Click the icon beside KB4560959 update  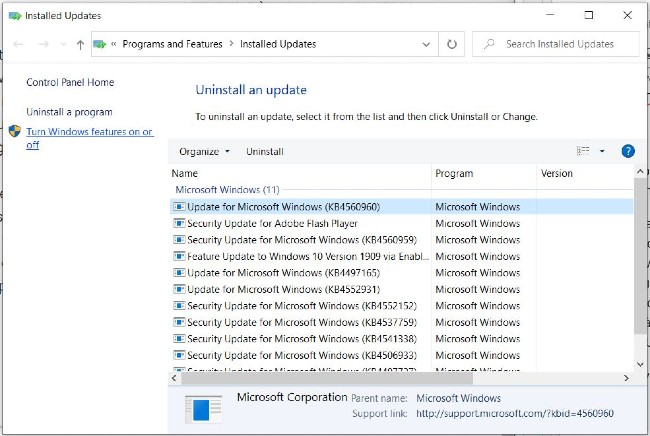pos(179,240)
